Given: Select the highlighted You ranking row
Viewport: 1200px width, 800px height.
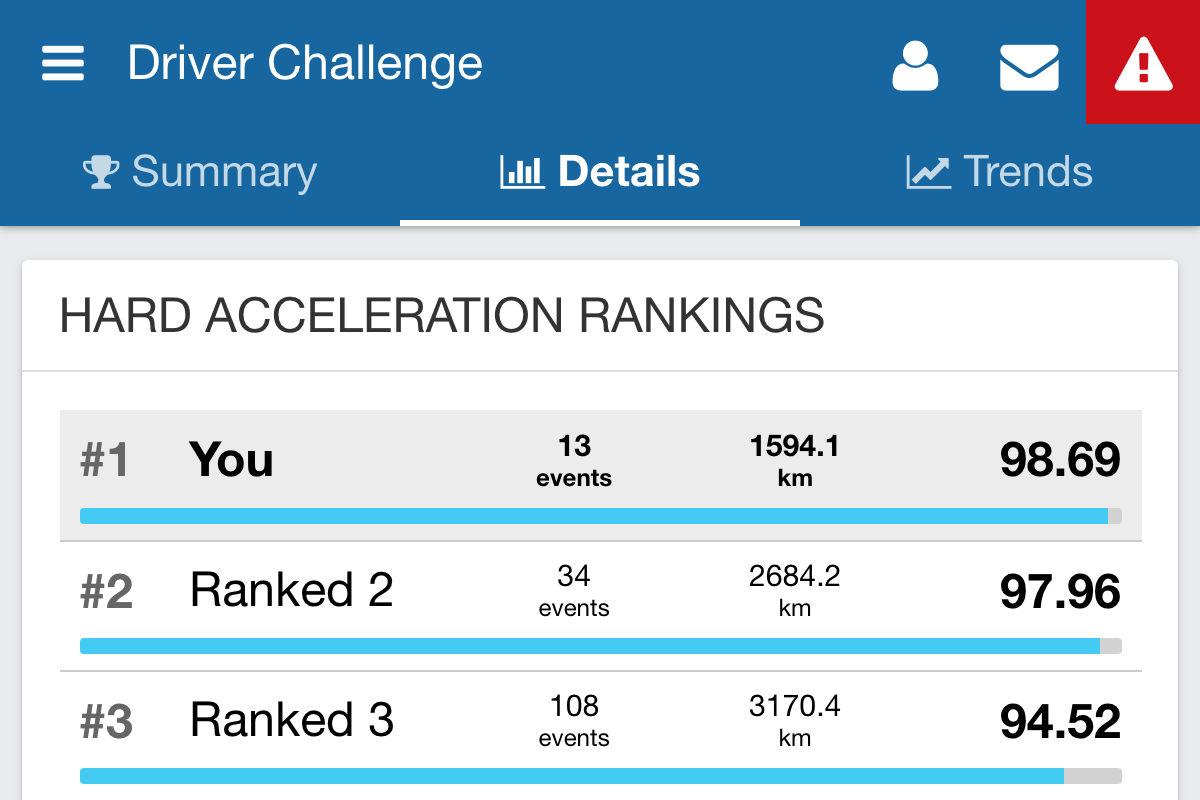Looking at the screenshot, I should [x=231, y=460].
